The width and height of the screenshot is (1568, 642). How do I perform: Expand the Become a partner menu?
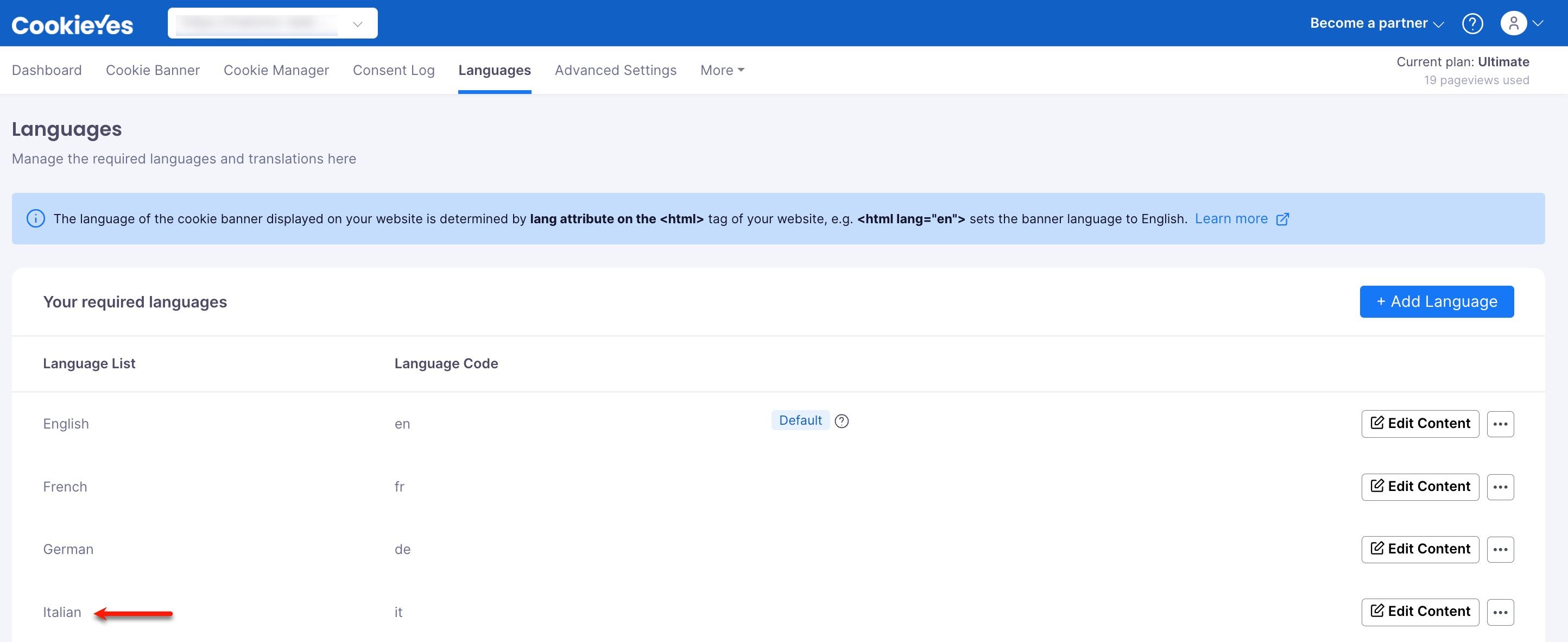(x=1376, y=23)
